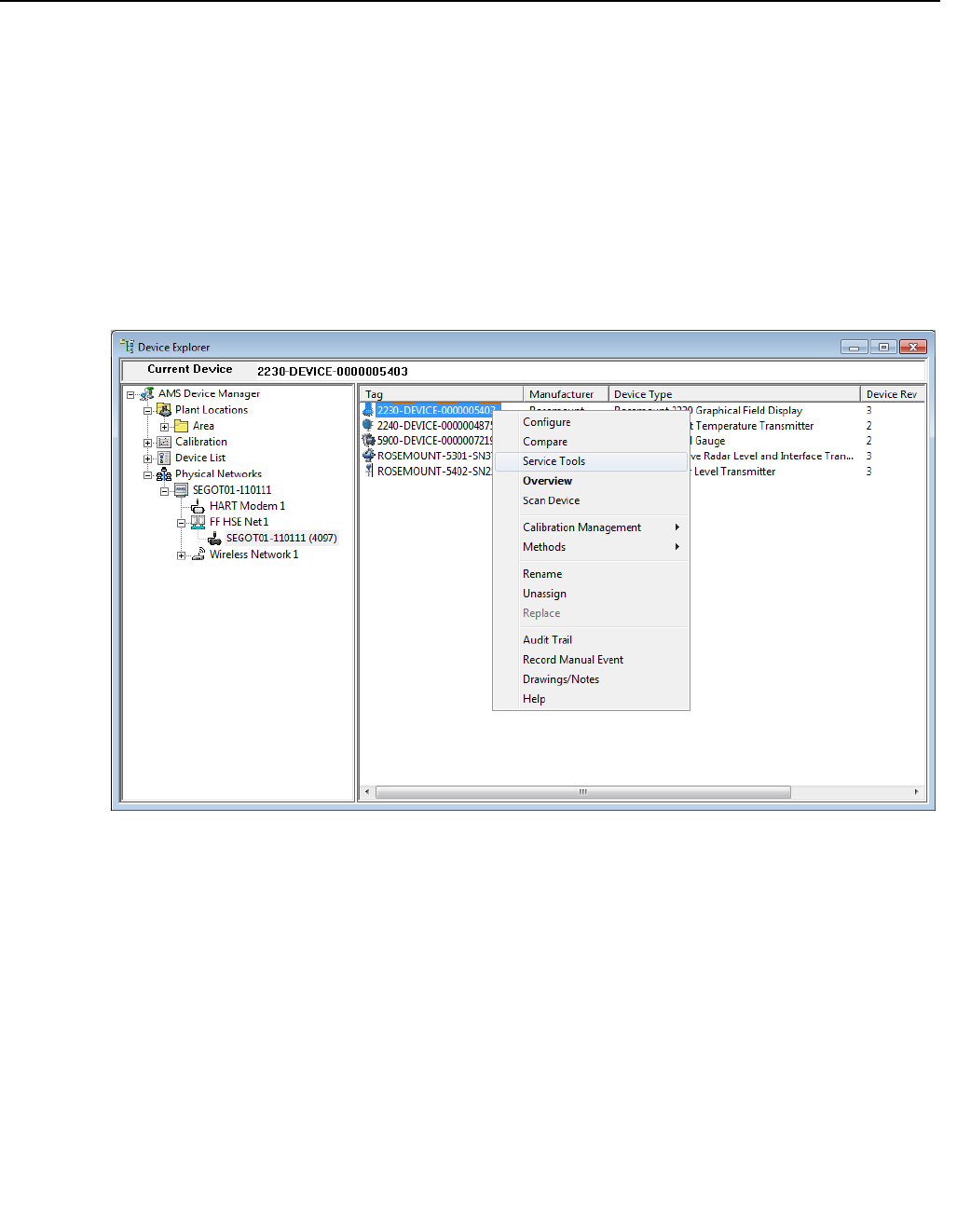Click the 5900-DEVICE gauge icon
957x1232 pixels.
369,441
